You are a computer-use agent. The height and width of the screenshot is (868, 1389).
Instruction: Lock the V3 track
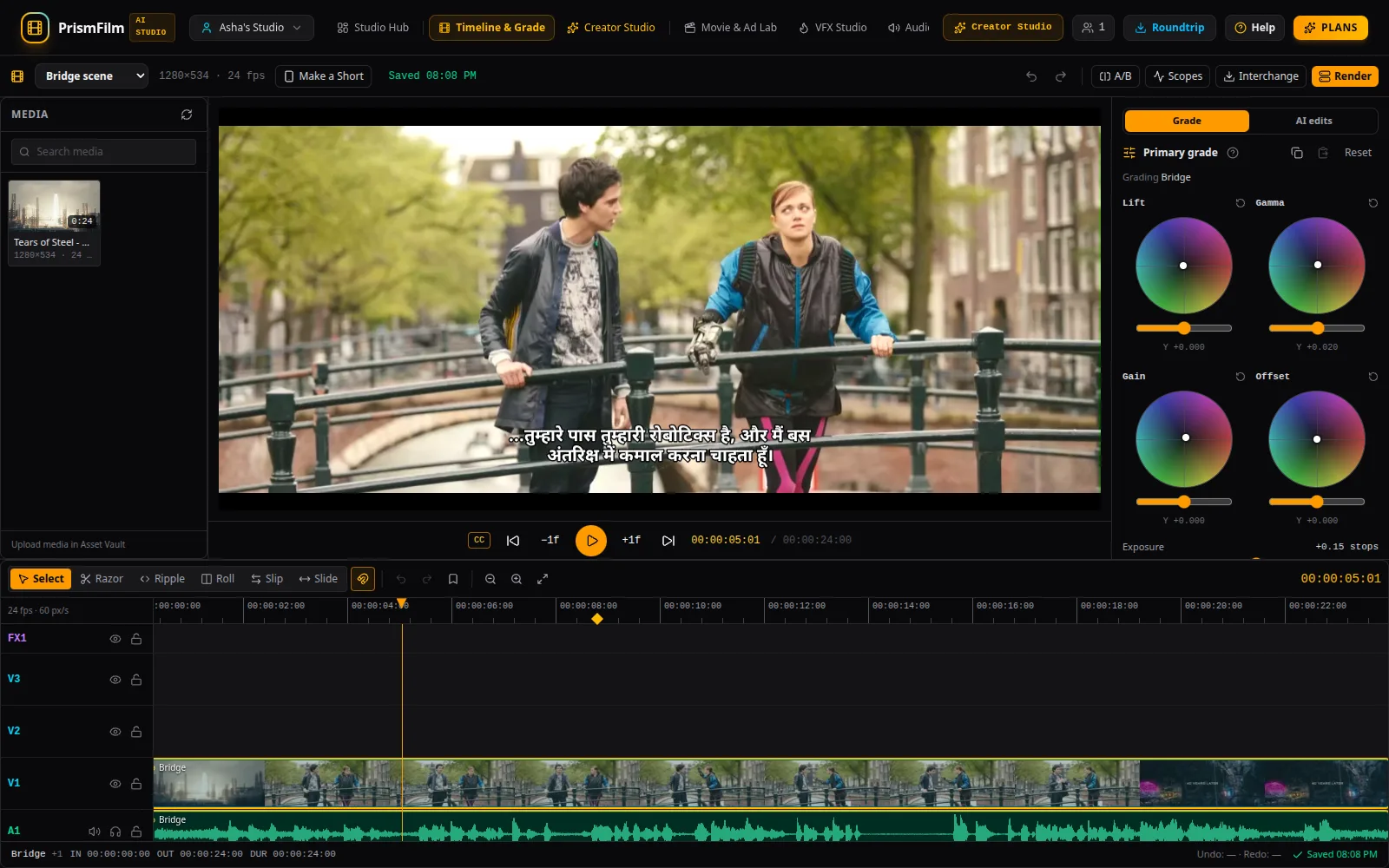click(x=136, y=680)
